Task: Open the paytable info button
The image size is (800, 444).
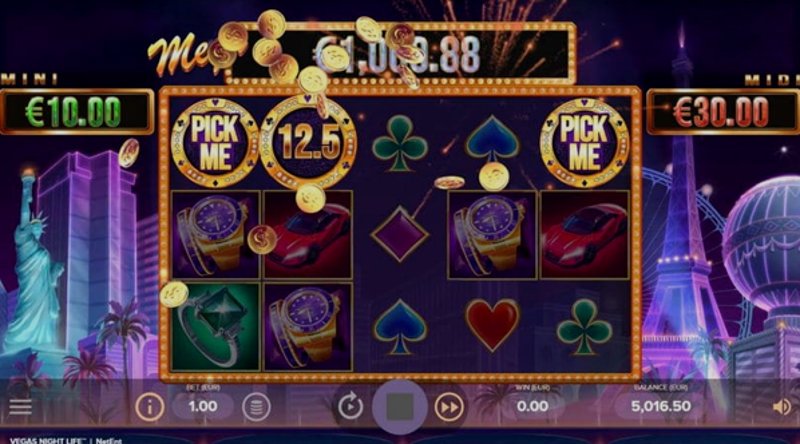Action: coord(149,407)
